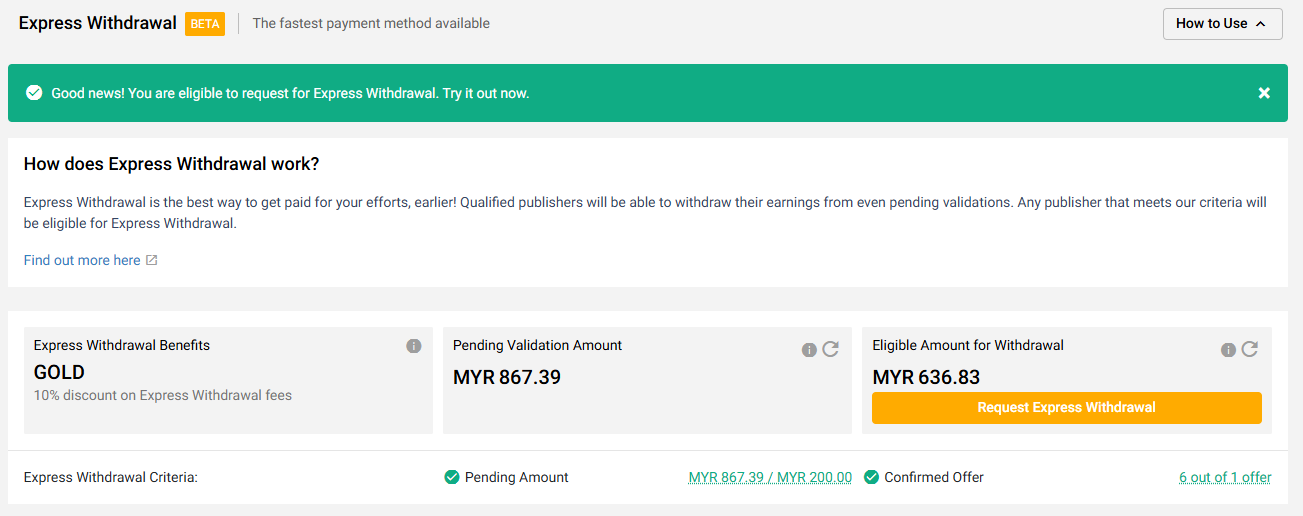Screen dimensions: 1303x516
Task: Click the Request Express Withdrawal button
Action: pyautogui.click(x=1066, y=408)
